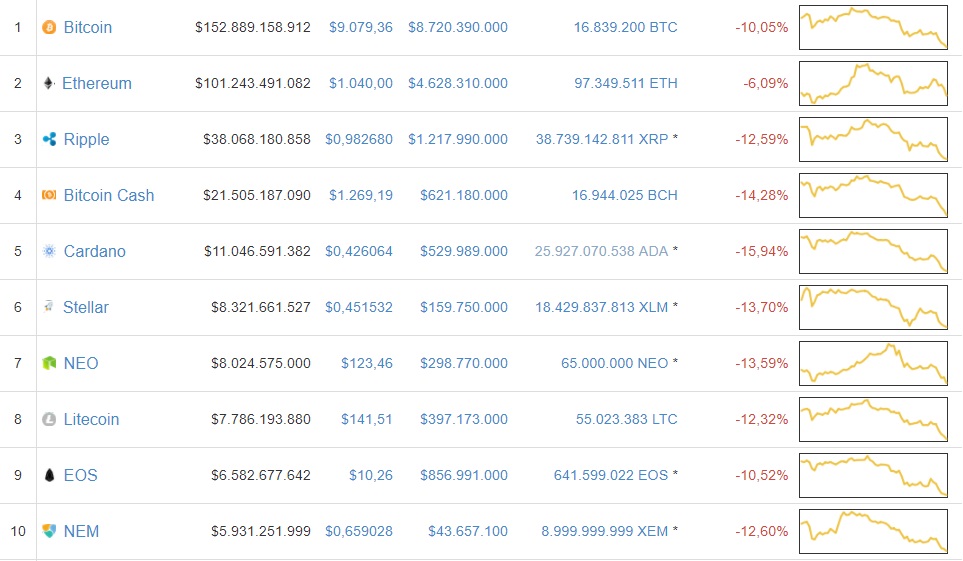The height and width of the screenshot is (561, 963).
Task: Click the green NEO logo icon
Action: 49,364
